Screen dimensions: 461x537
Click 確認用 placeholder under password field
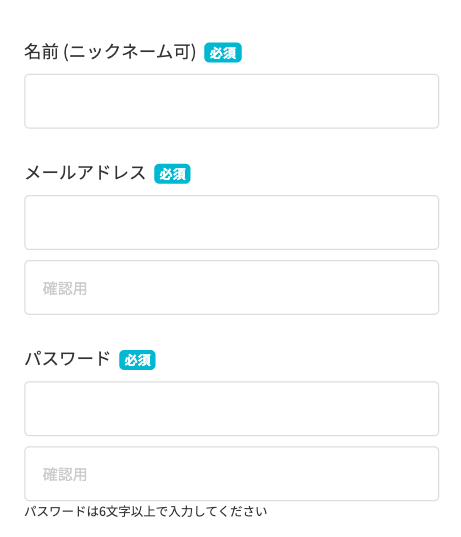coord(65,474)
